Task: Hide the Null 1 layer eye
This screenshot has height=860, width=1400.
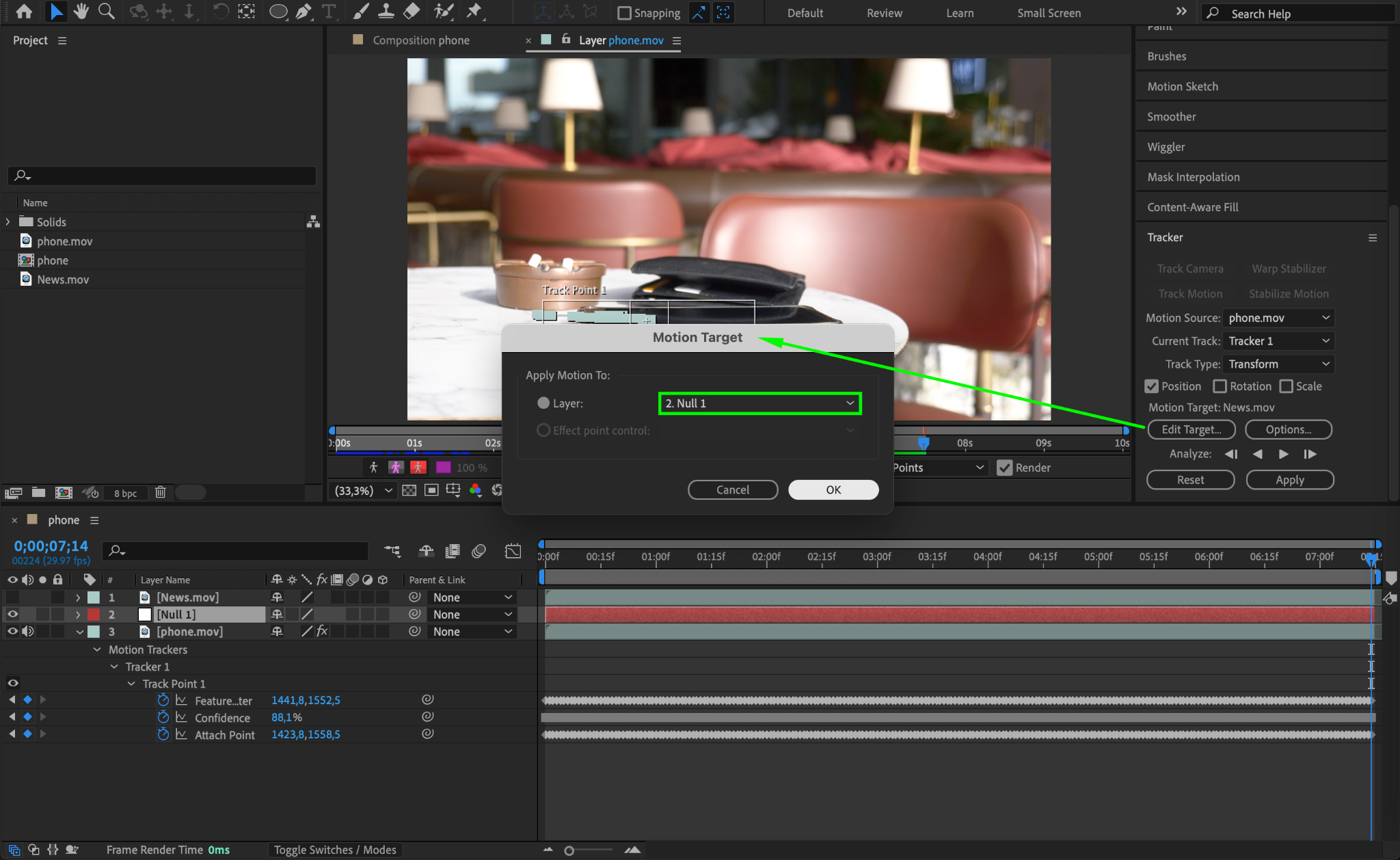Action: 12,614
